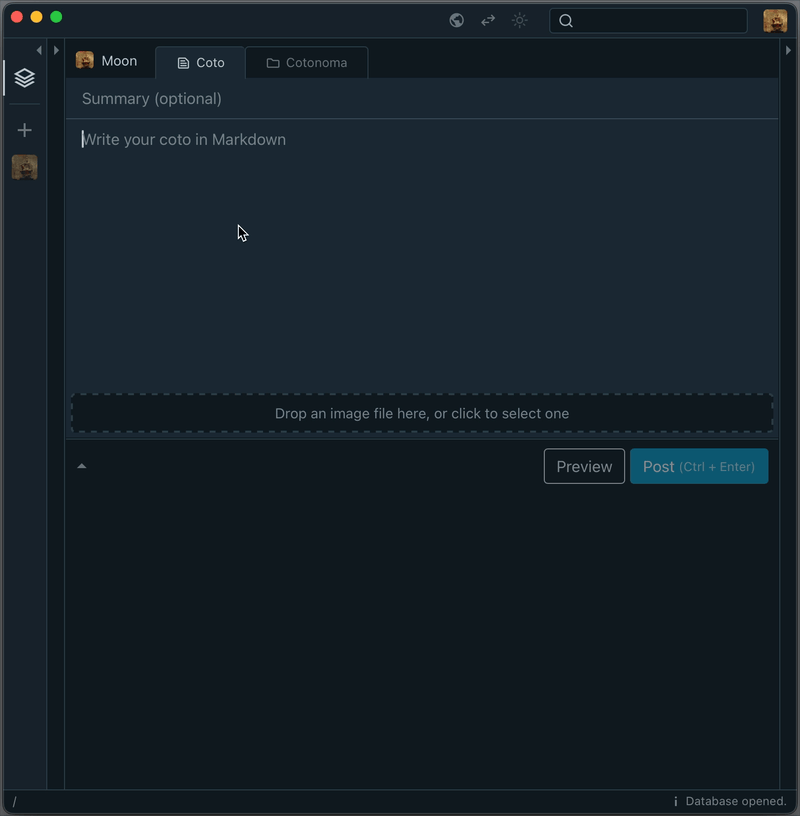Select the stacked layers icon in sidebar

tap(25, 78)
